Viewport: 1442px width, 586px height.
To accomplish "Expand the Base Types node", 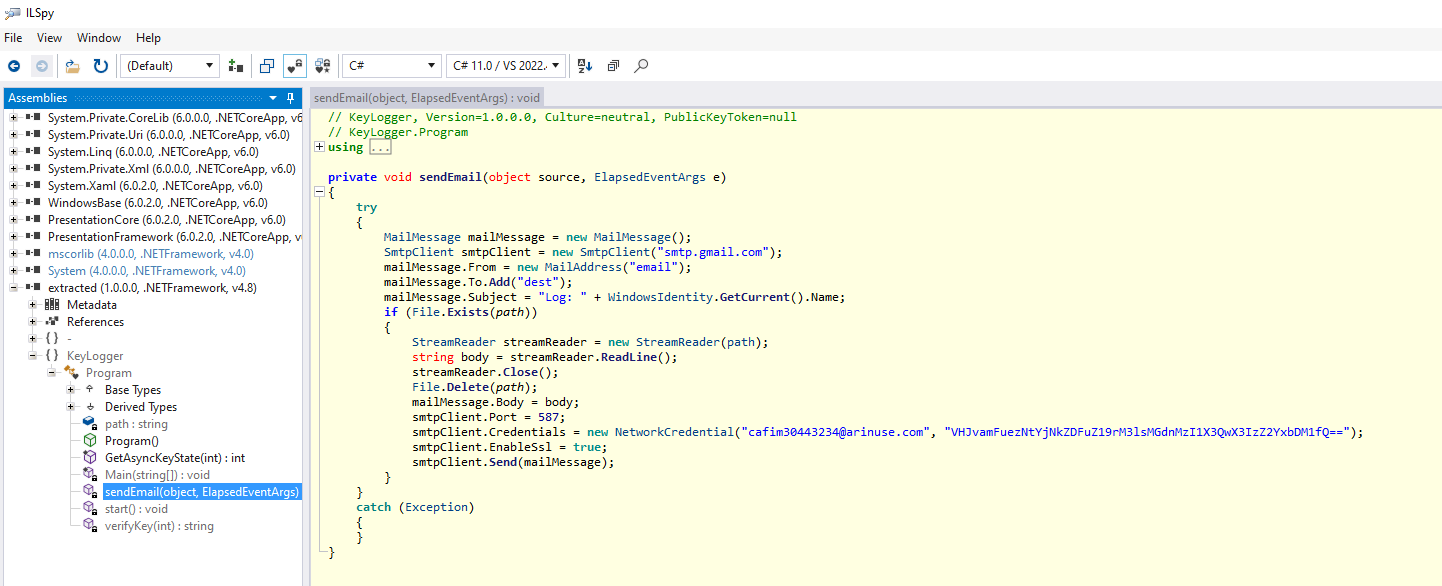I will click(71, 390).
